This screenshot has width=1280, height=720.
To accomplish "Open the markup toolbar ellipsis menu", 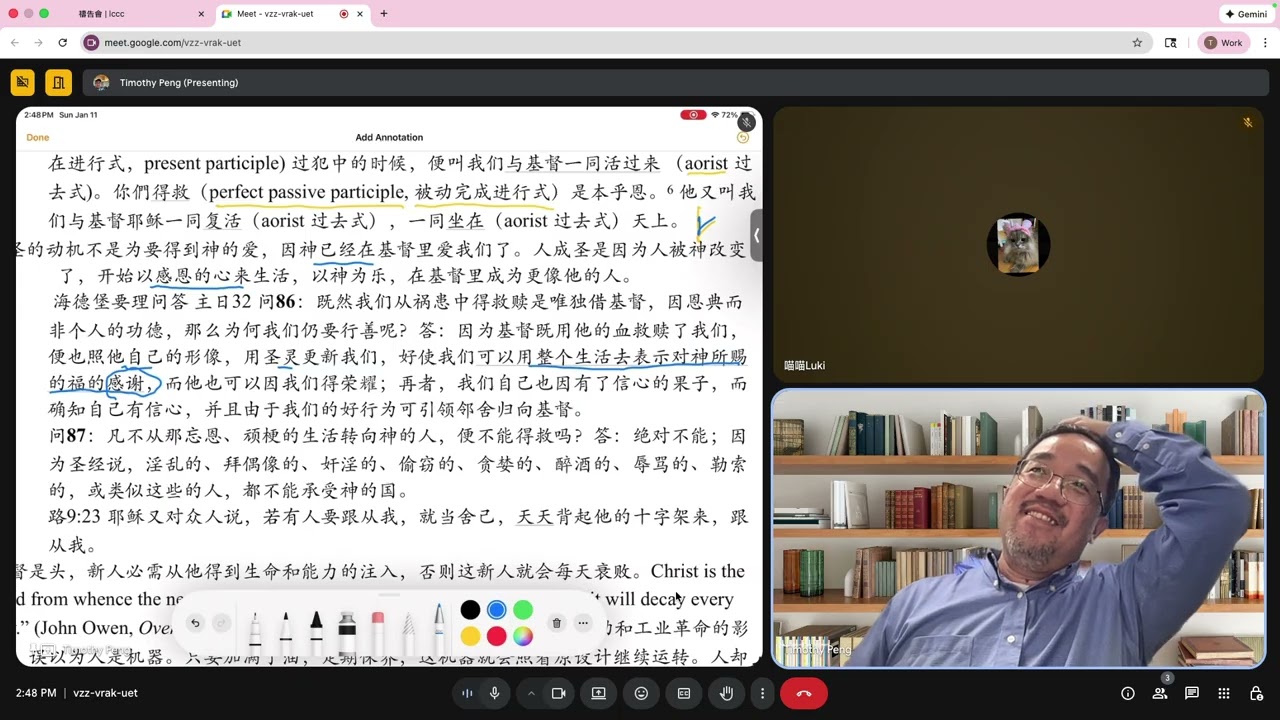I will pos(583,623).
